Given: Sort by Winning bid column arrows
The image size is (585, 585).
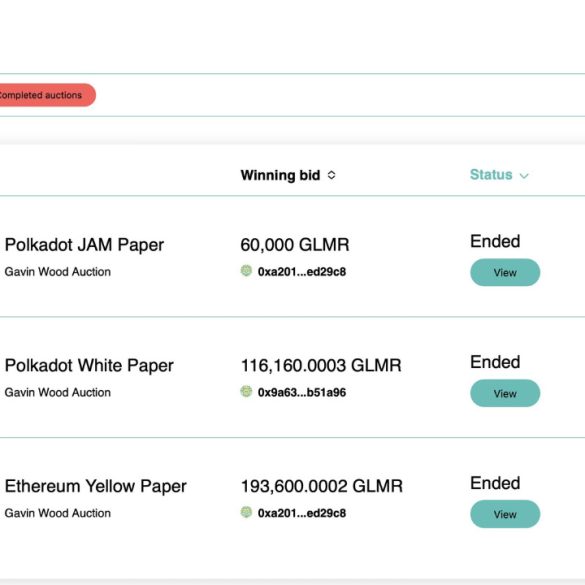Looking at the screenshot, I should point(331,175).
